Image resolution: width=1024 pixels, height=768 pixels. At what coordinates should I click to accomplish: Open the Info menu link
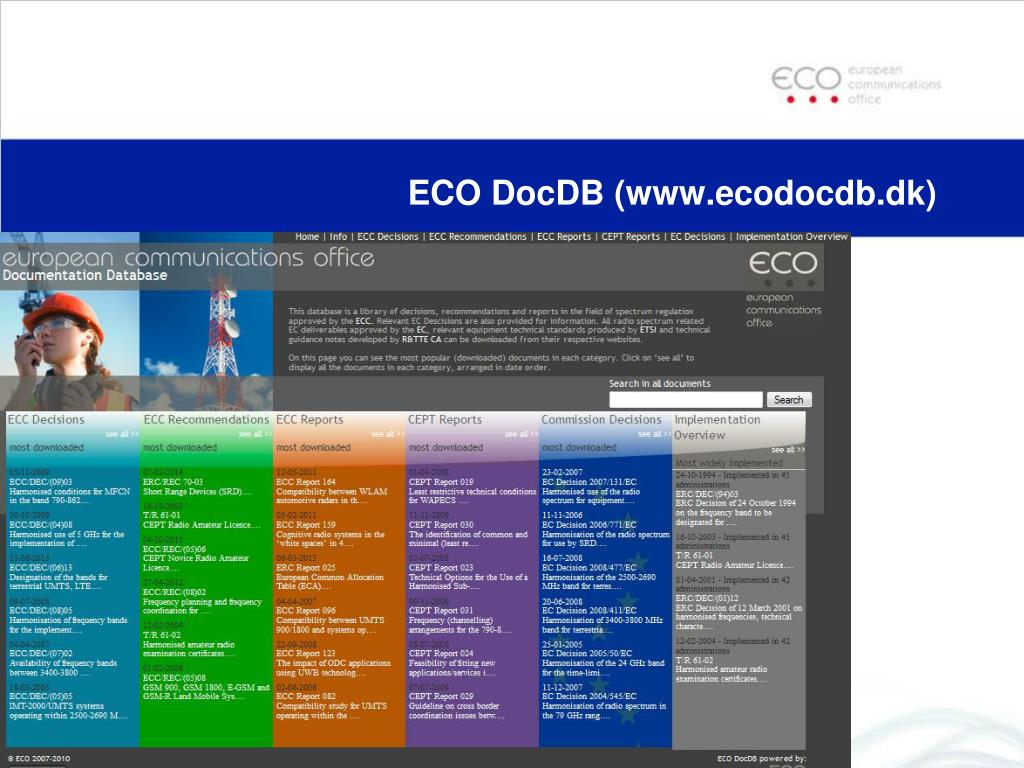point(338,237)
